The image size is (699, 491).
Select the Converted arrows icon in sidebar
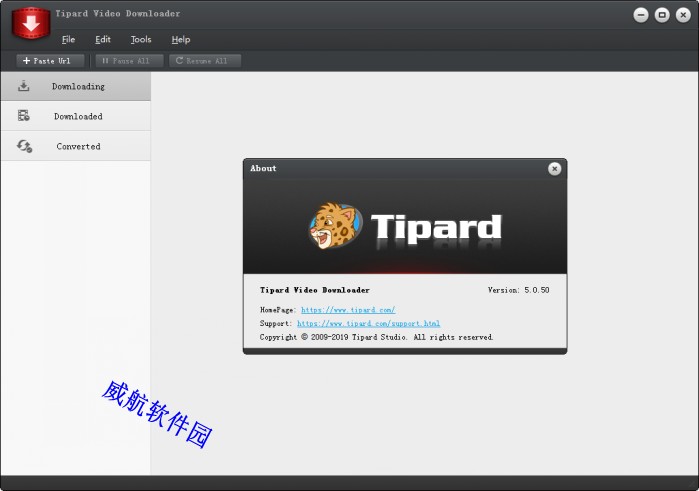(25, 146)
